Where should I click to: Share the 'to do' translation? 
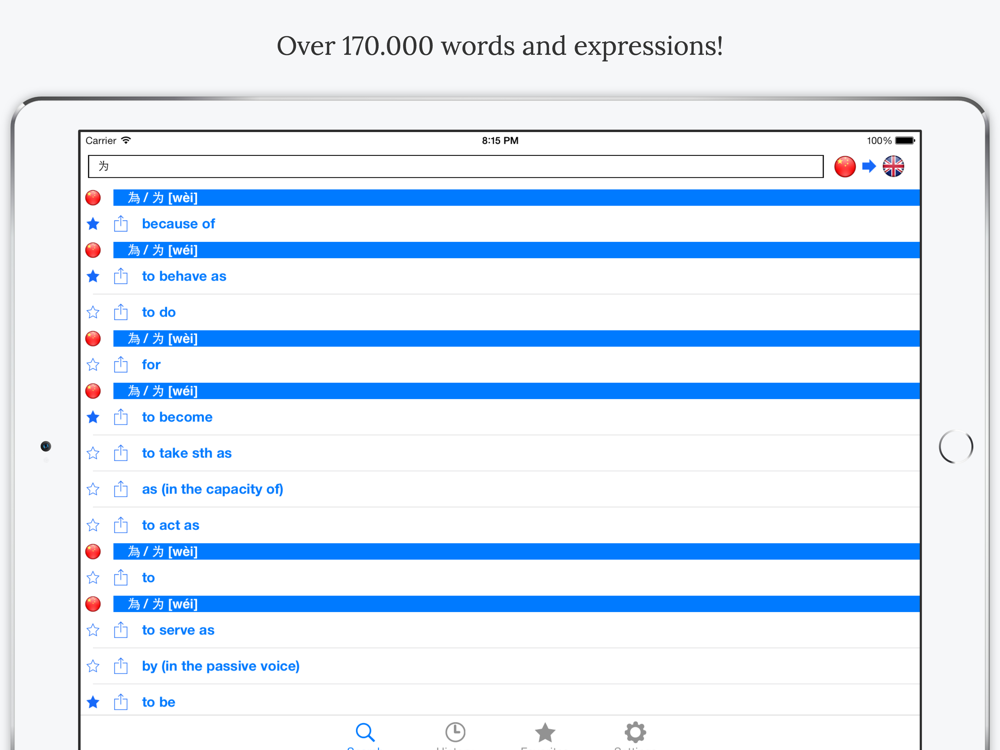click(121, 311)
